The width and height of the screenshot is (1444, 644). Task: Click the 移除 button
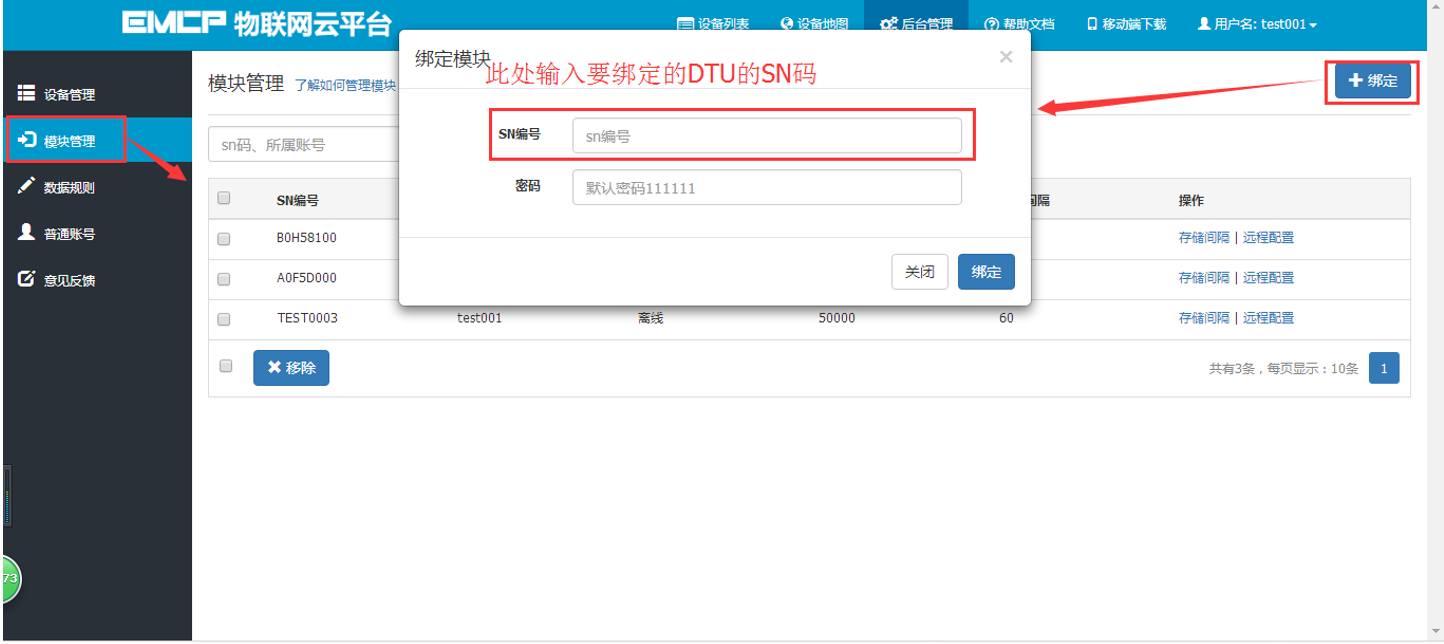click(291, 368)
